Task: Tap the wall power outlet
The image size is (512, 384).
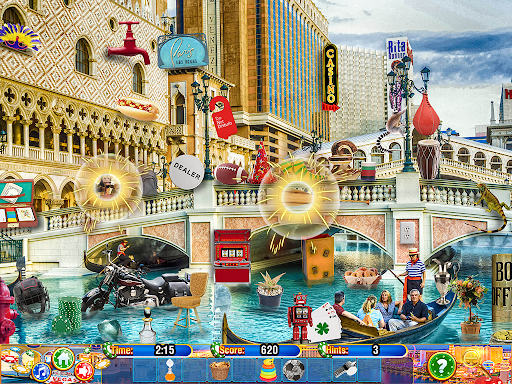Action: 407,233
